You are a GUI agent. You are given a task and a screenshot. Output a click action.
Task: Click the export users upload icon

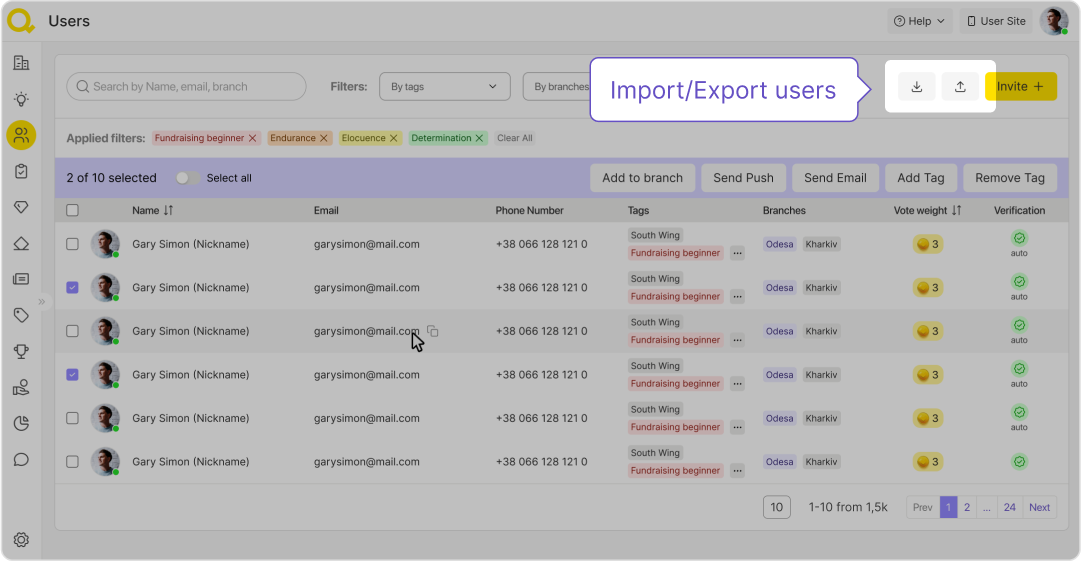[960, 87]
